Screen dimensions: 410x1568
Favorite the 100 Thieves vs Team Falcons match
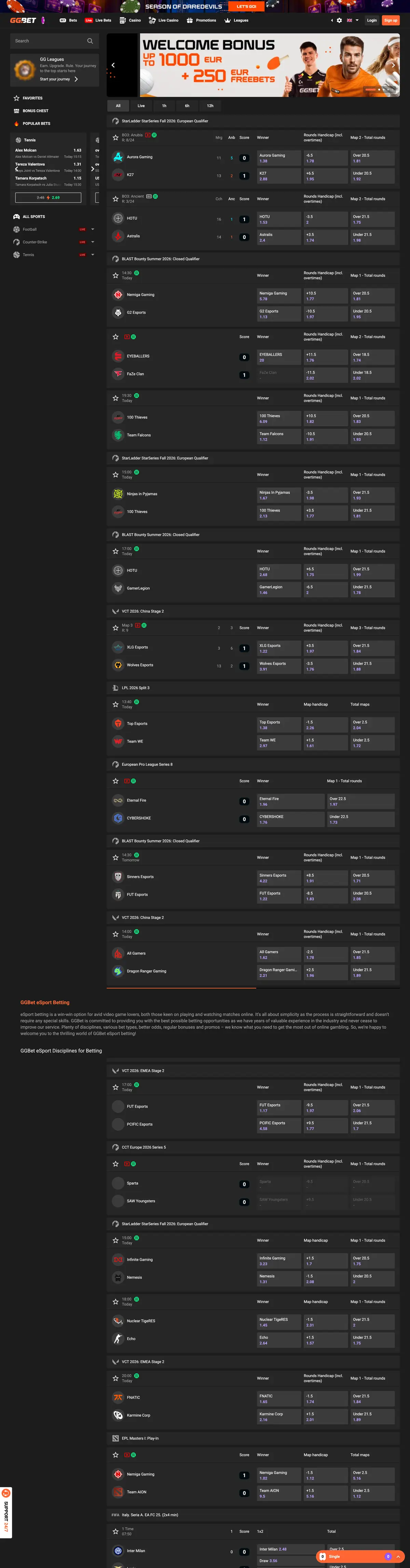[x=115, y=398]
